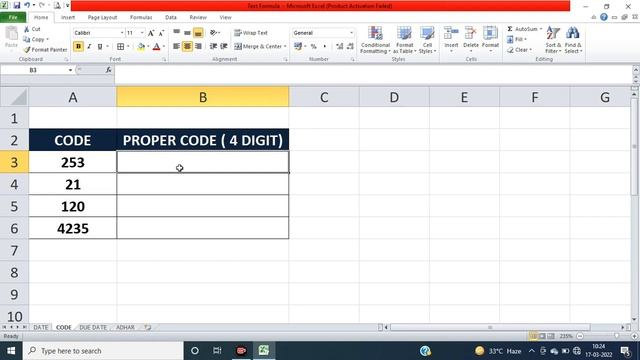This screenshot has width=640, height=360.
Task: Apply comma style formatting
Action: point(324,47)
